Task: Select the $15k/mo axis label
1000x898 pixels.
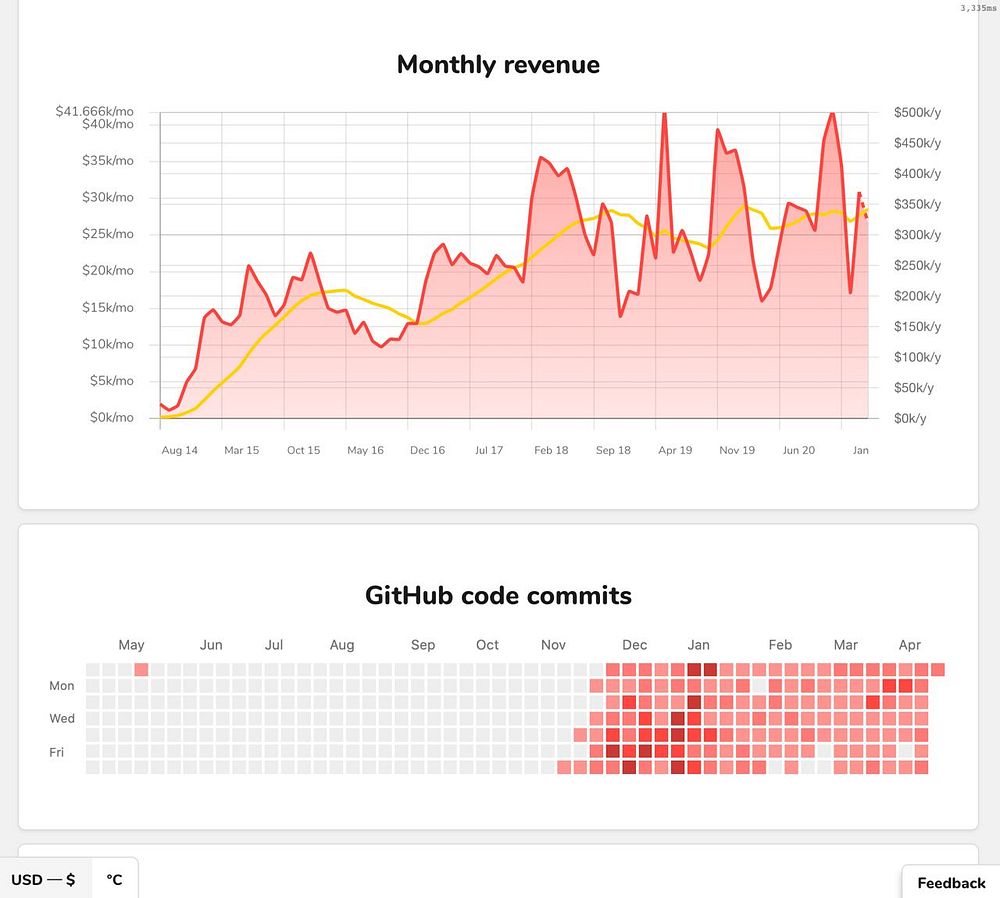Action: click(108, 307)
